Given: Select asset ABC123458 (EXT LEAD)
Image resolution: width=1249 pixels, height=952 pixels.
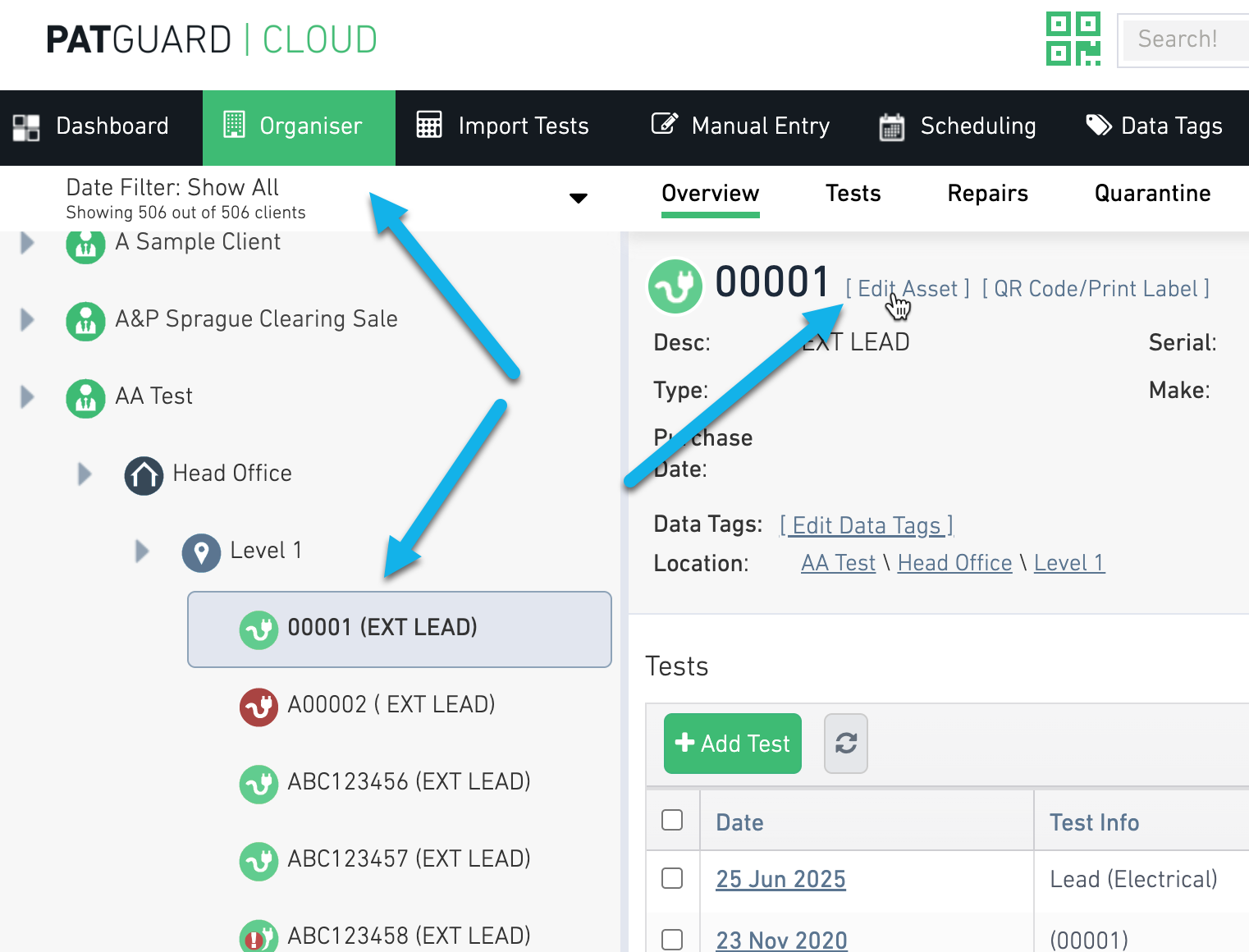Looking at the screenshot, I should coord(409,936).
